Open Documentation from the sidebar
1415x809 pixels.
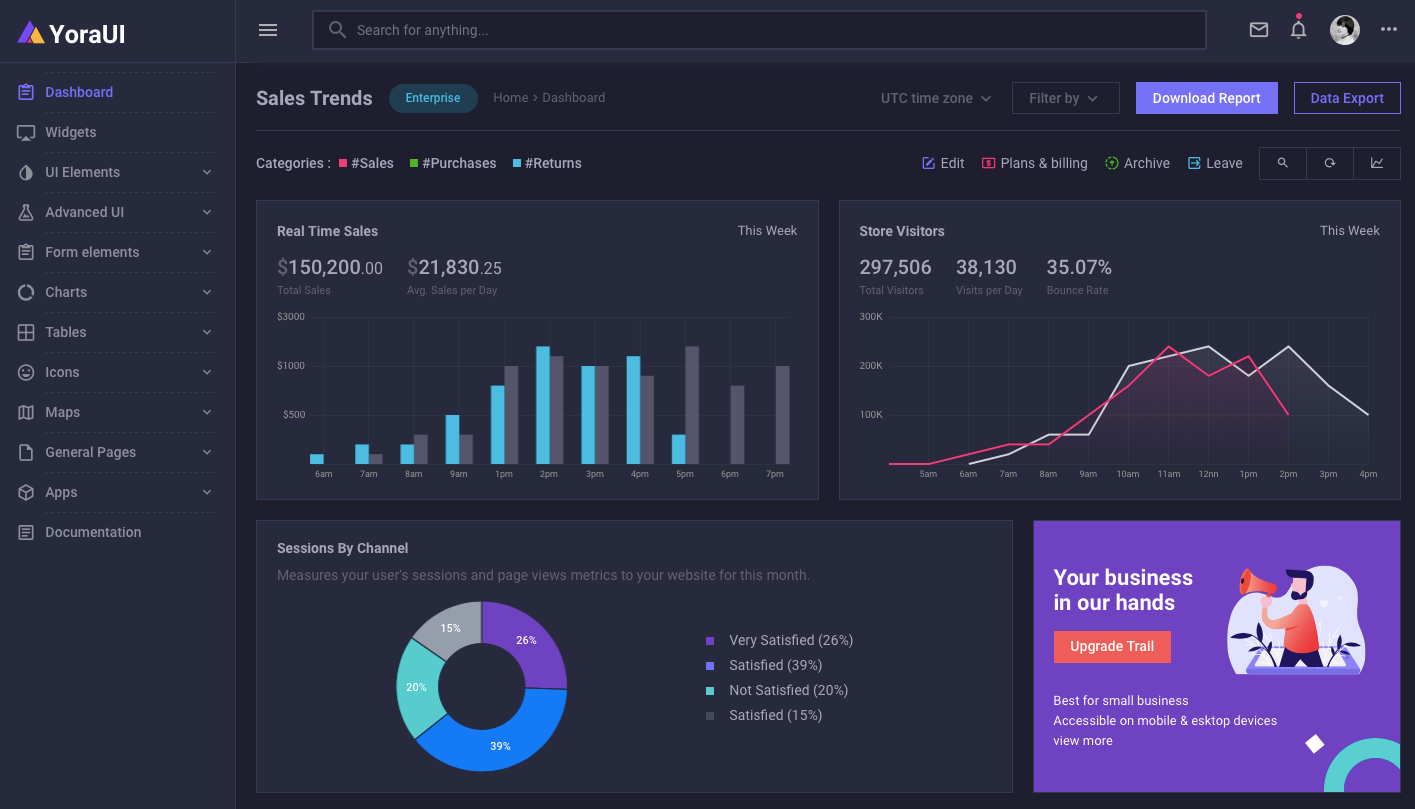[x=92, y=532]
